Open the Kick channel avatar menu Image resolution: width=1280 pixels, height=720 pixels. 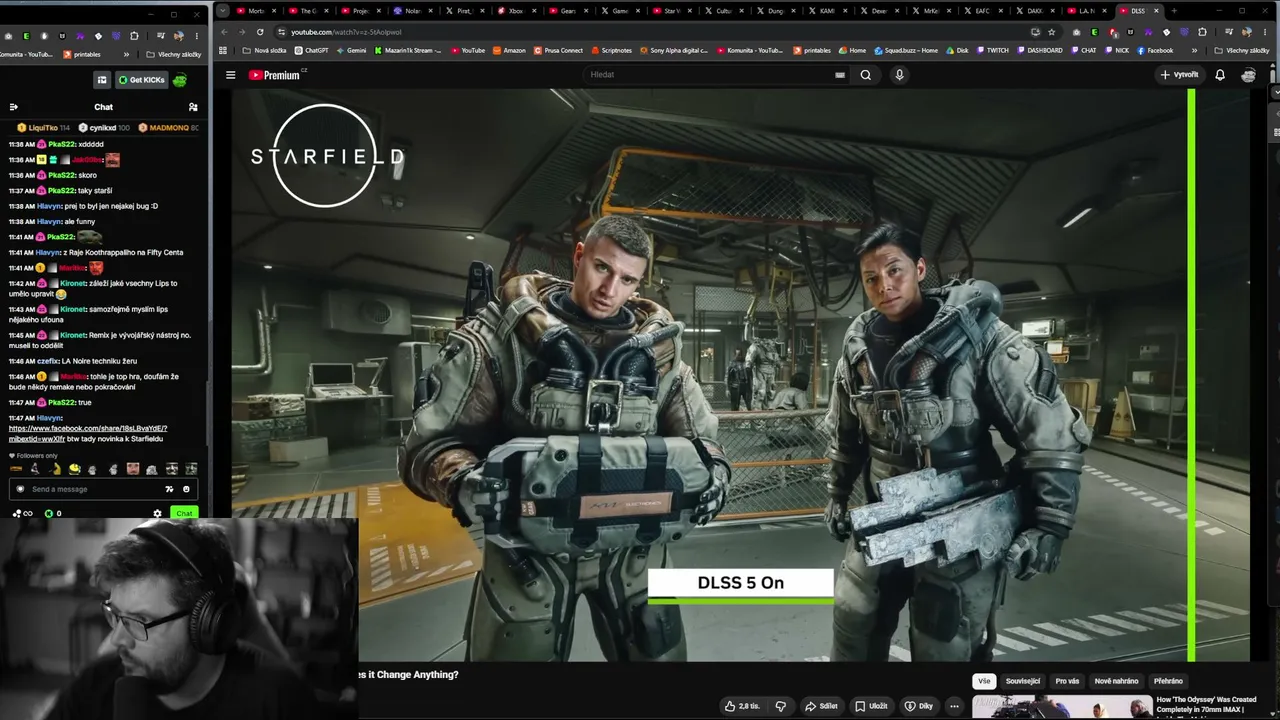179,80
